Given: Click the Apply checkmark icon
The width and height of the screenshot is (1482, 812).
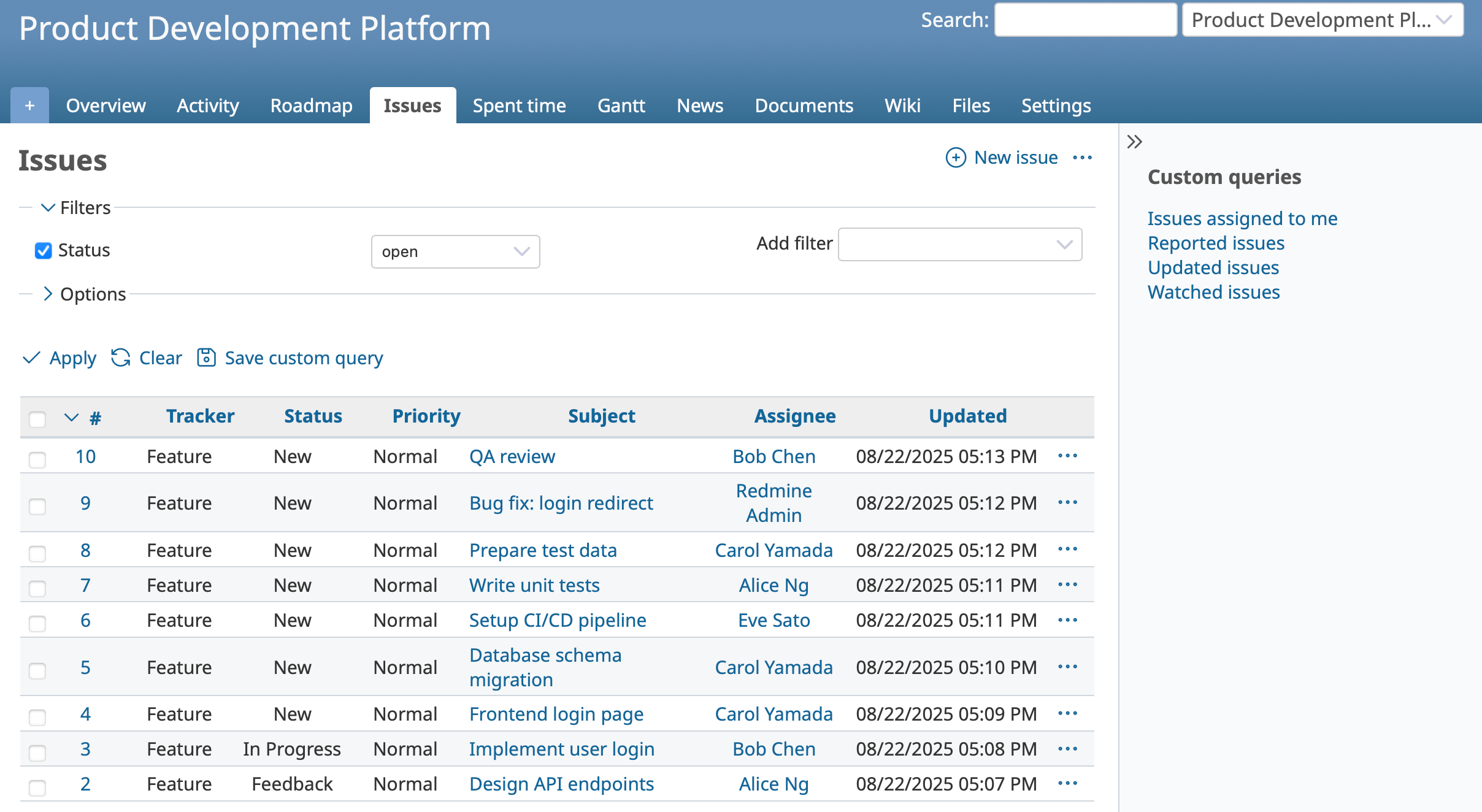Looking at the screenshot, I should (x=31, y=358).
